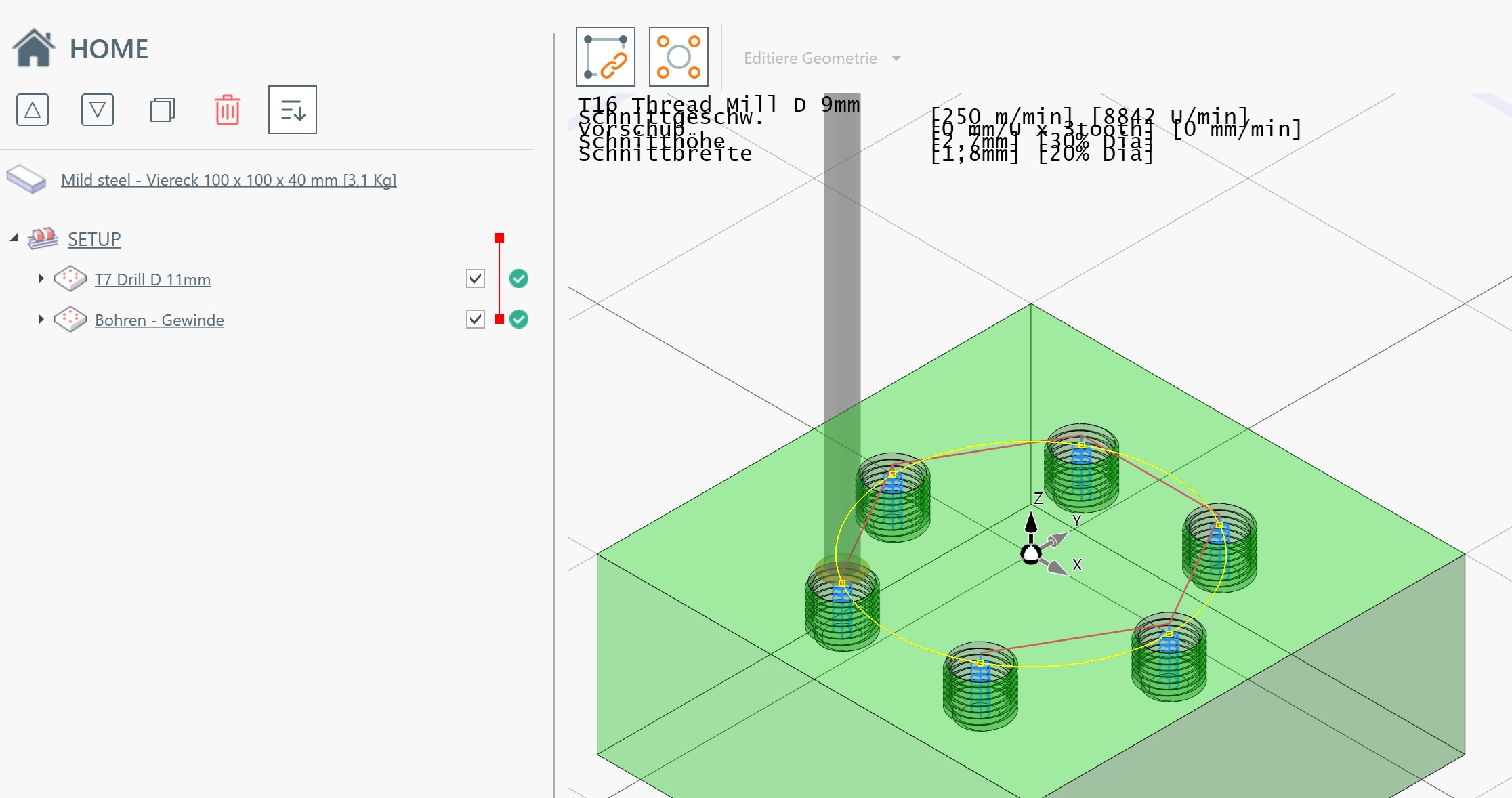This screenshot has height=798, width=1512.
Task: Click the sort operations button
Action: coord(293,110)
